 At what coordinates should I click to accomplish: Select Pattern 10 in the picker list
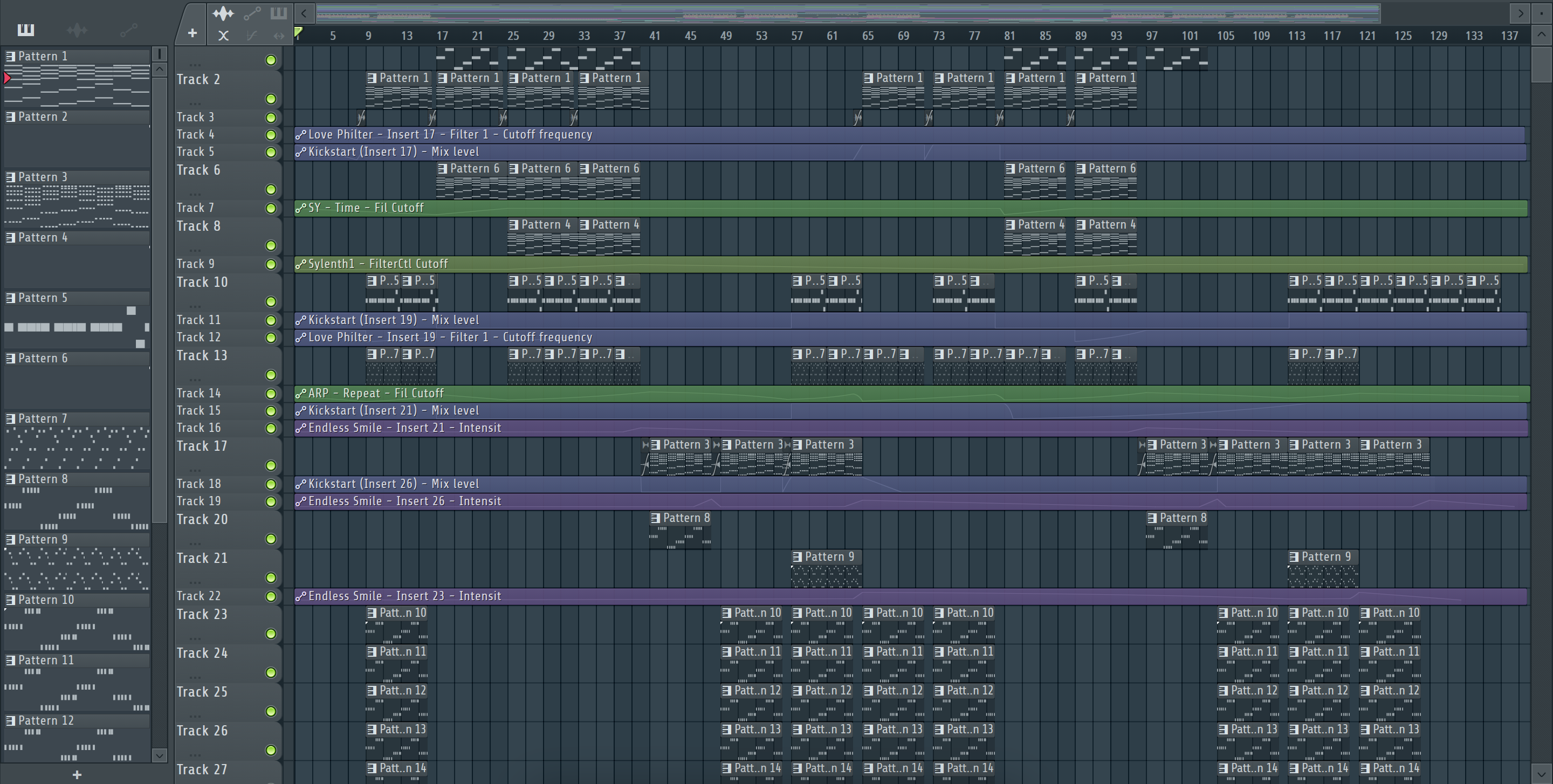point(77,600)
